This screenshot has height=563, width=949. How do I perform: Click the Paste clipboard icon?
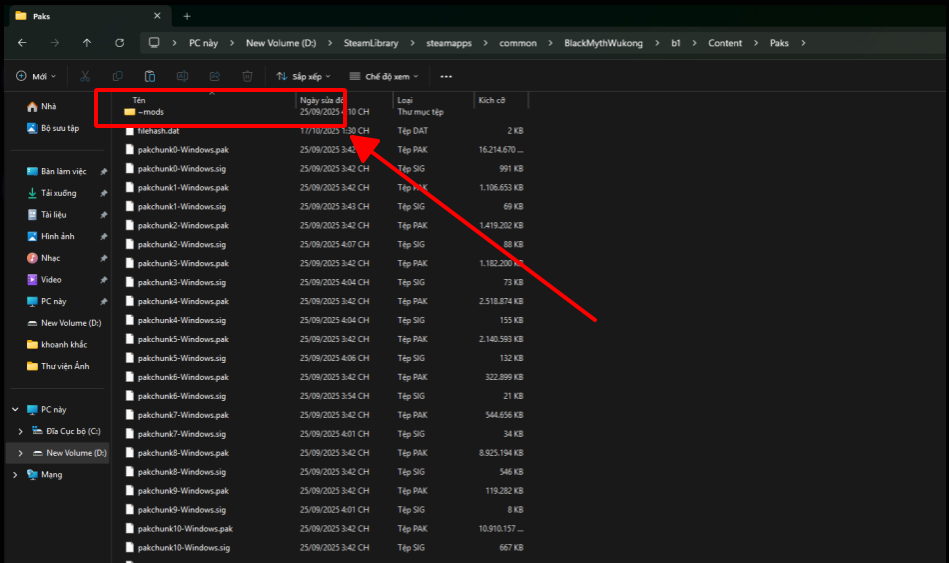pyautogui.click(x=150, y=76)
